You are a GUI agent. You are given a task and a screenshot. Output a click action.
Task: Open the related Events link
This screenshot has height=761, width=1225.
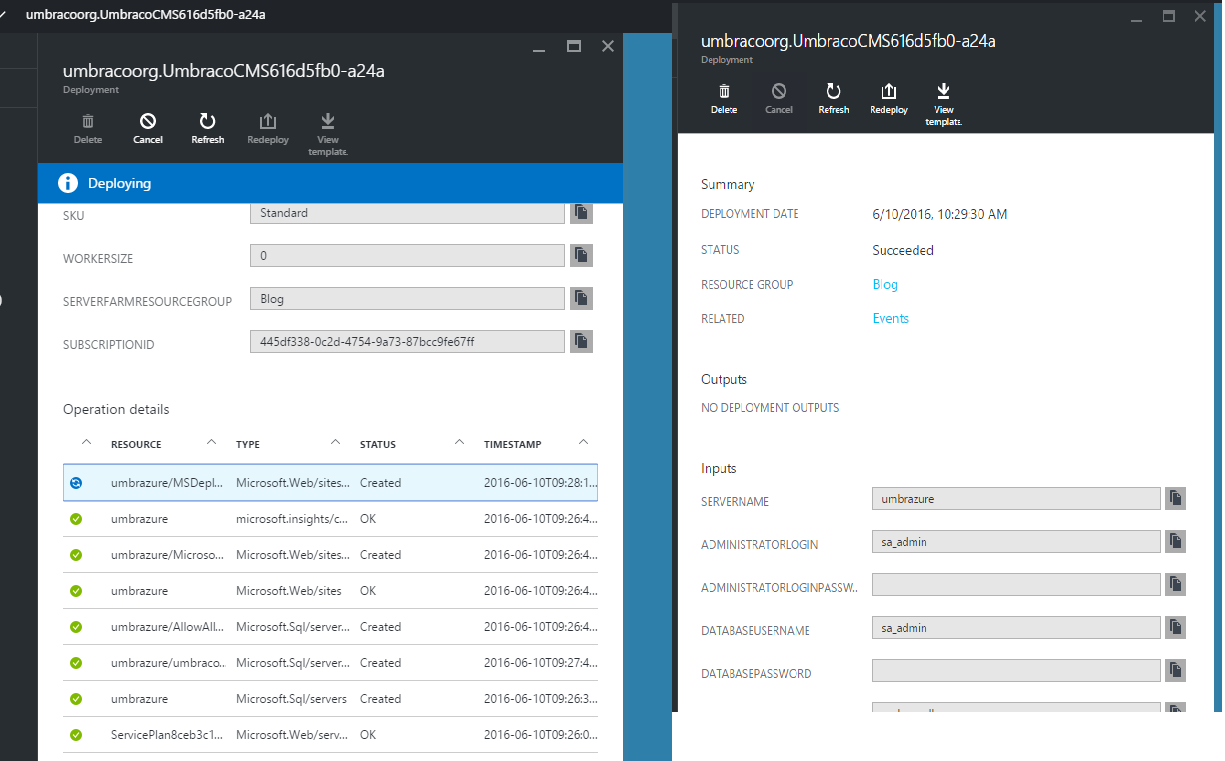click(x=890, y=318)
